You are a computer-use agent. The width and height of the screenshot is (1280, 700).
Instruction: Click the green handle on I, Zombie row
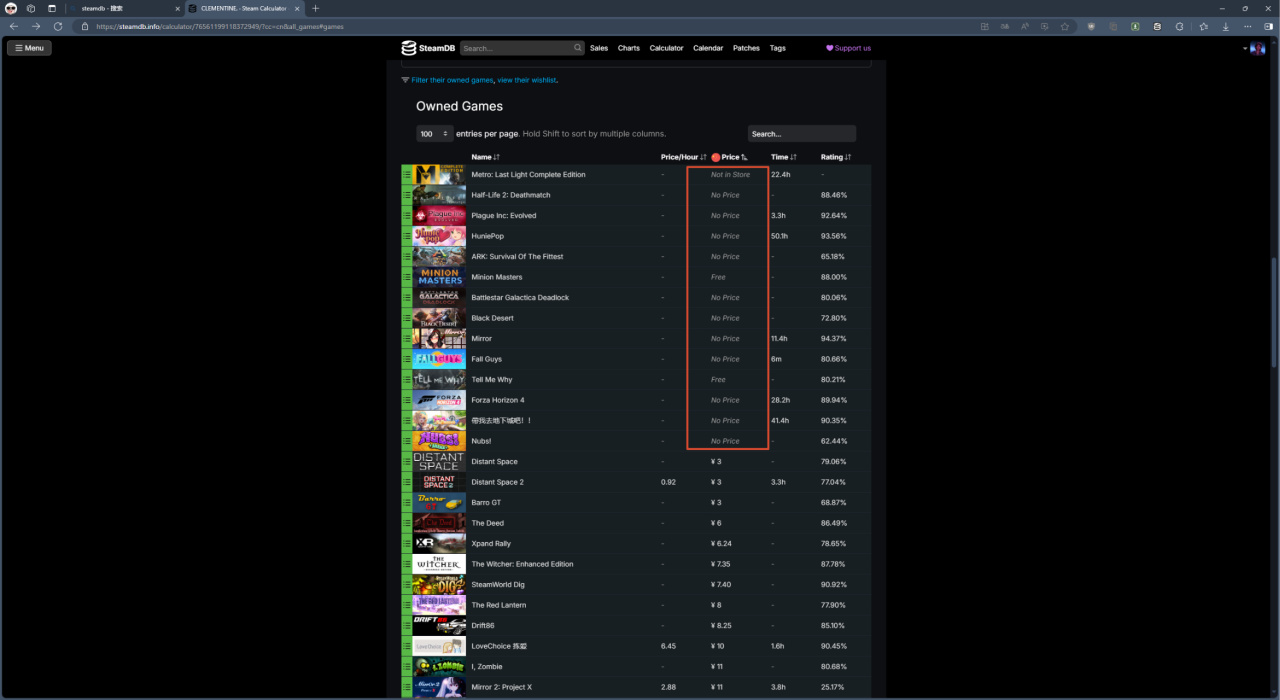407,666
